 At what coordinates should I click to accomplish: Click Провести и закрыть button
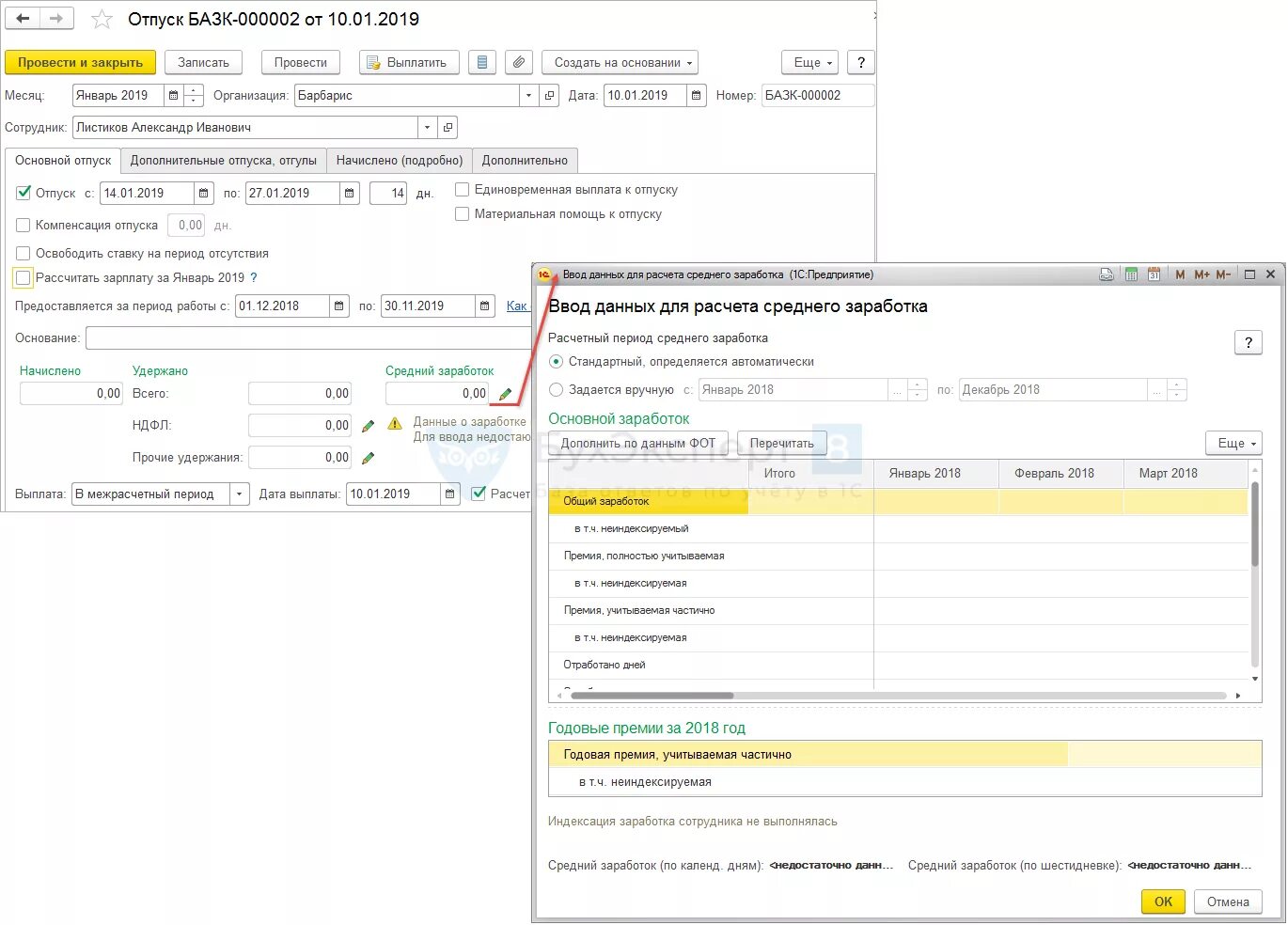coord(80,63)
